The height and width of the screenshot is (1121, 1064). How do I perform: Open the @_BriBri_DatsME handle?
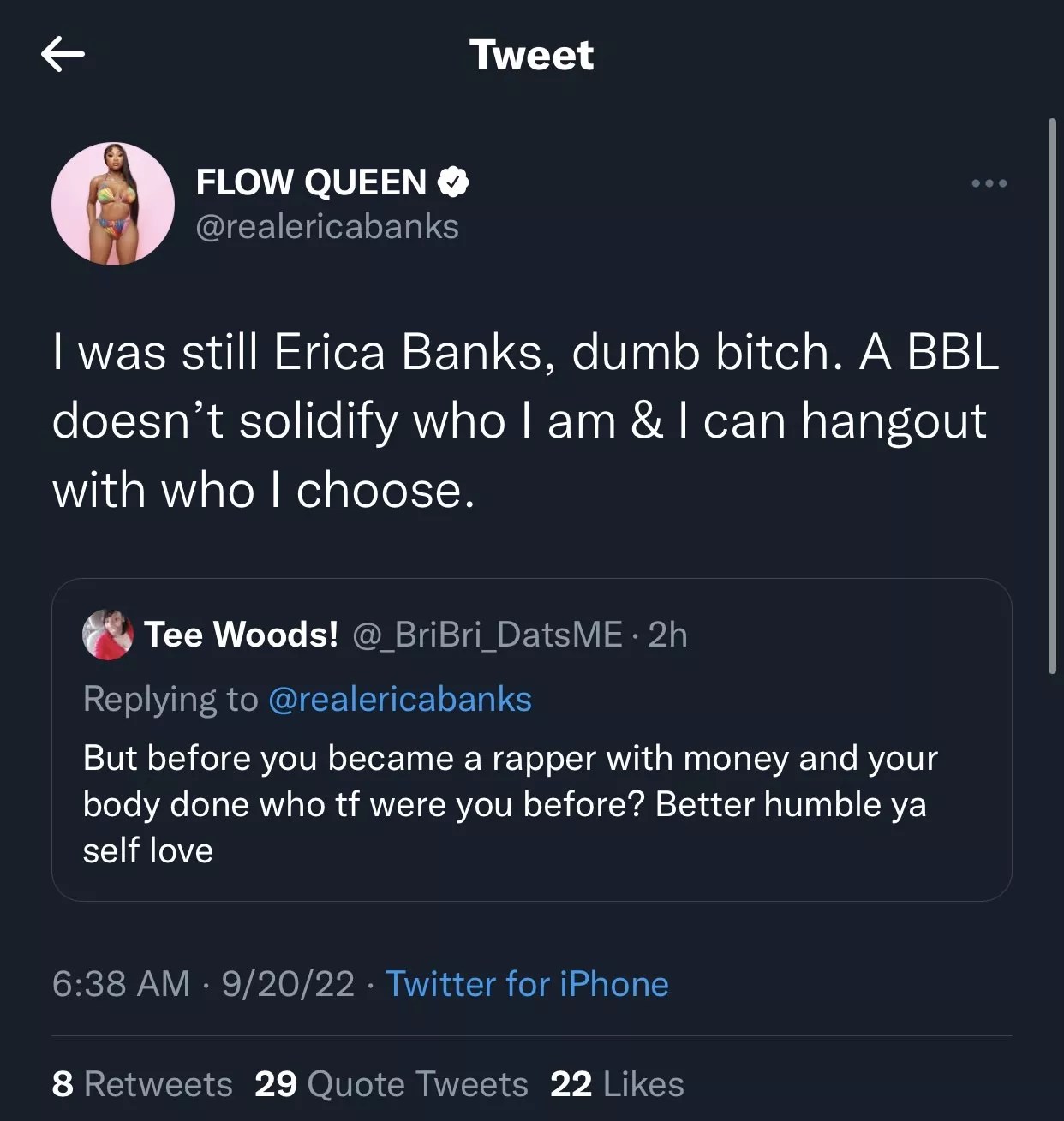(487, 635)
